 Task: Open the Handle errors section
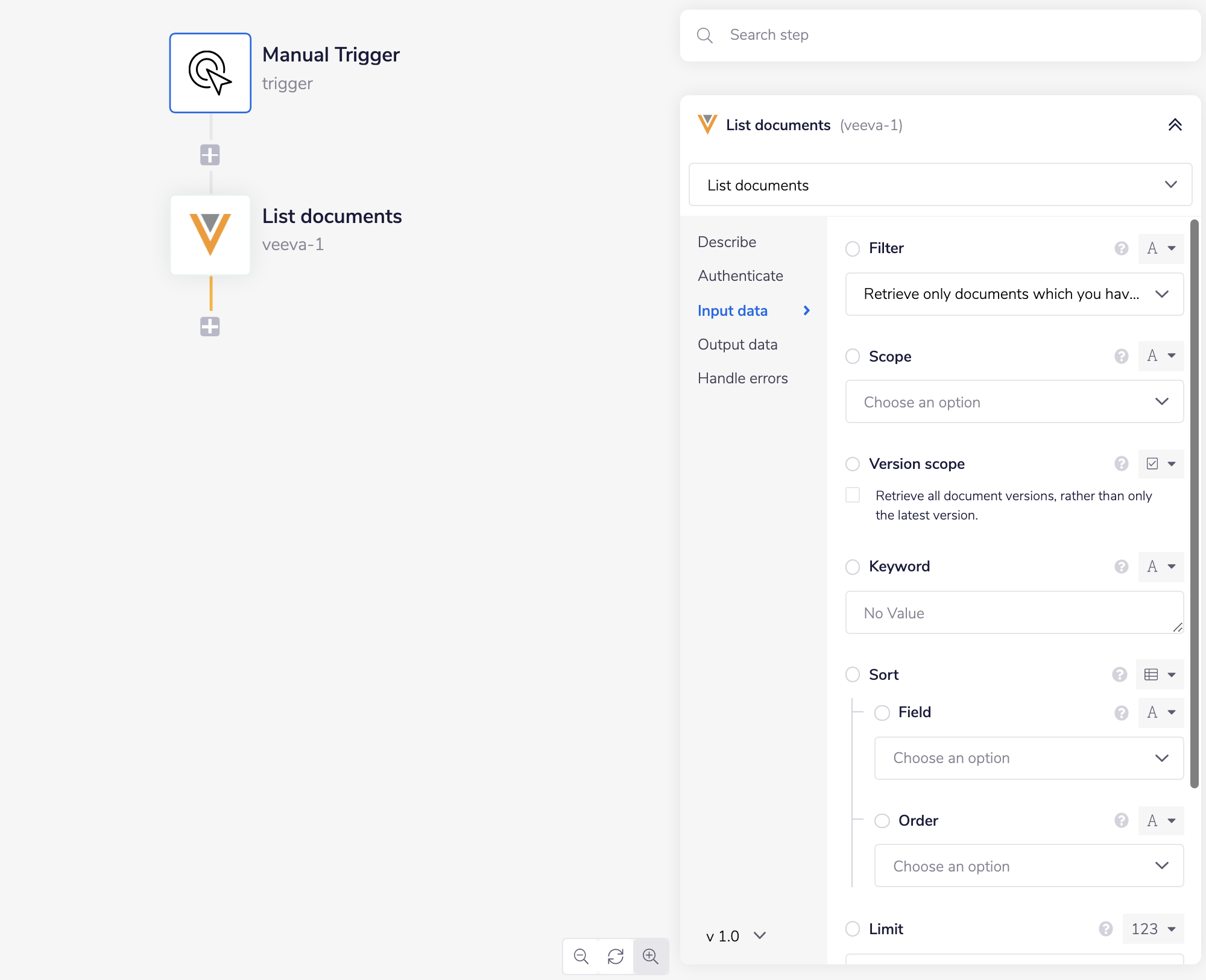click(x=742, y=378)
